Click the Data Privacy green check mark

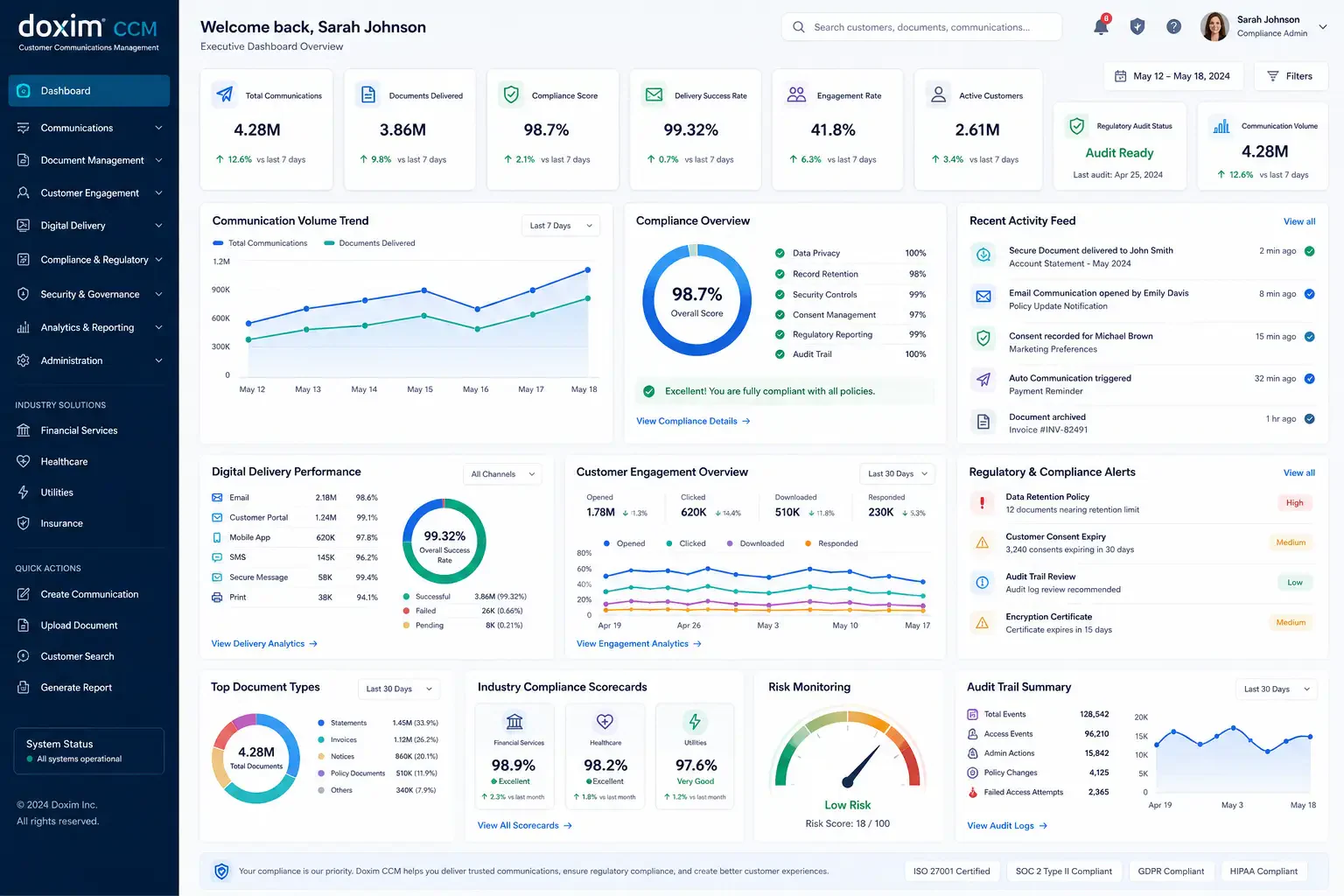tap(780, 253)
